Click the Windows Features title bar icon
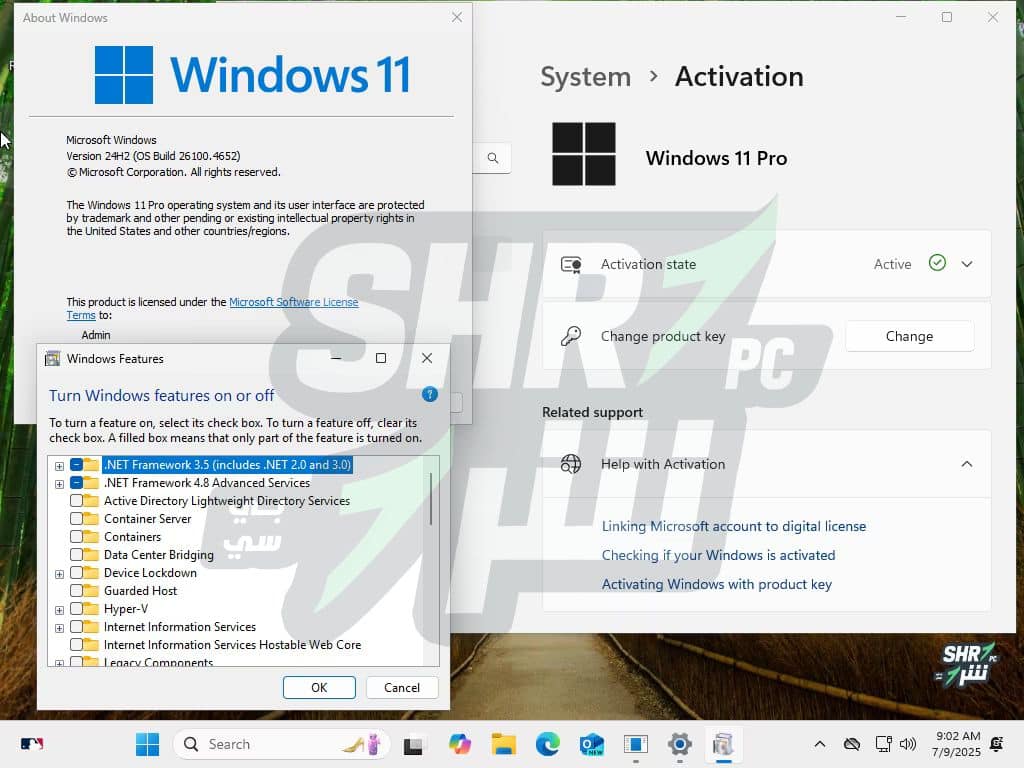The height and width of the screenshot is (768, 1024). 52,359
